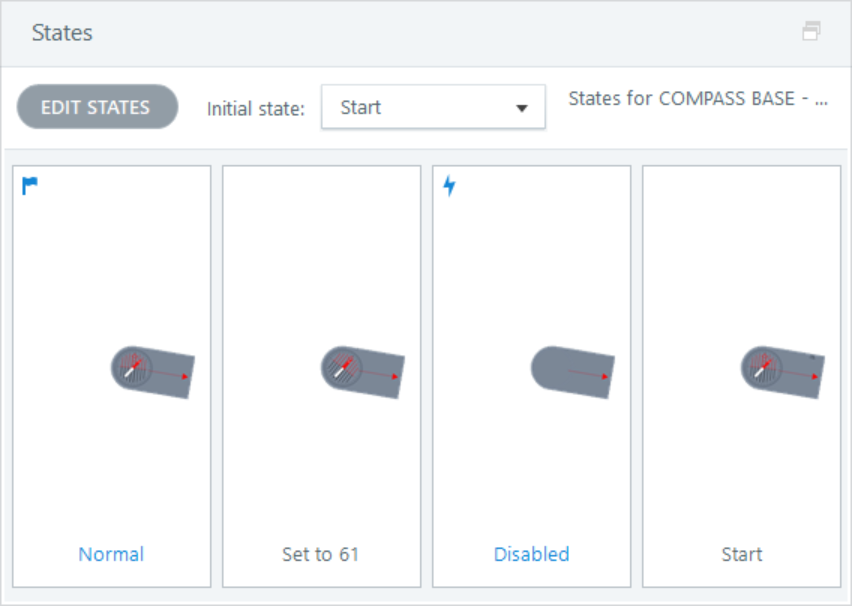Click the compass dial in Set to 61 state
This screenshot has width=852, height=606.
coord(340,367)
